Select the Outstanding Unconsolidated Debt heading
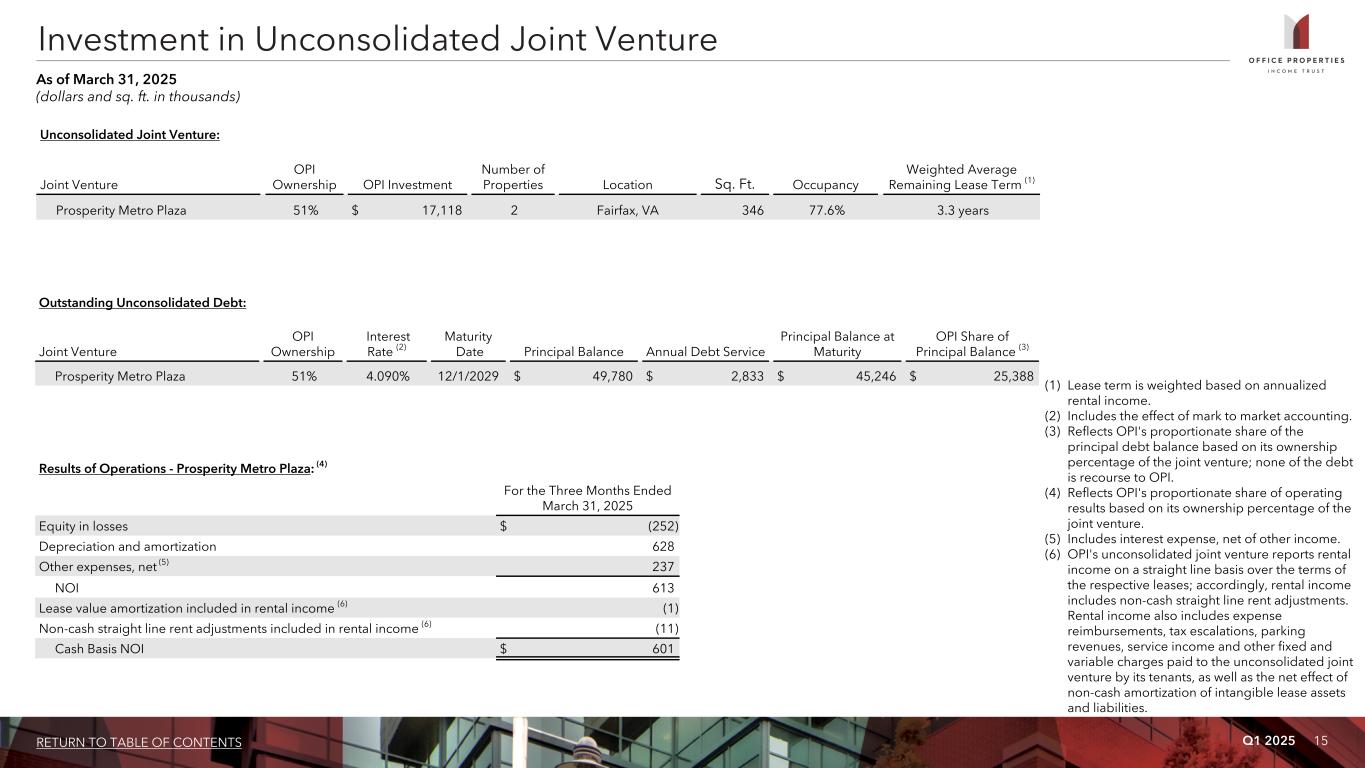 142,303
